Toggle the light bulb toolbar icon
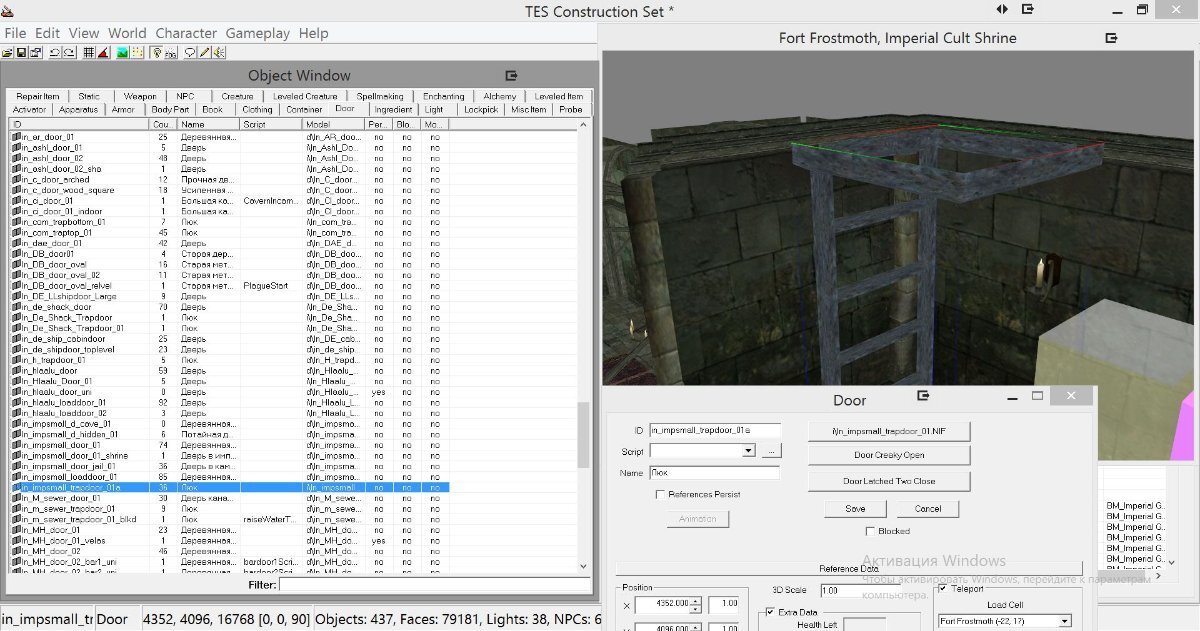The height and width of the screenshot is (631, 1200). (157, 53)
